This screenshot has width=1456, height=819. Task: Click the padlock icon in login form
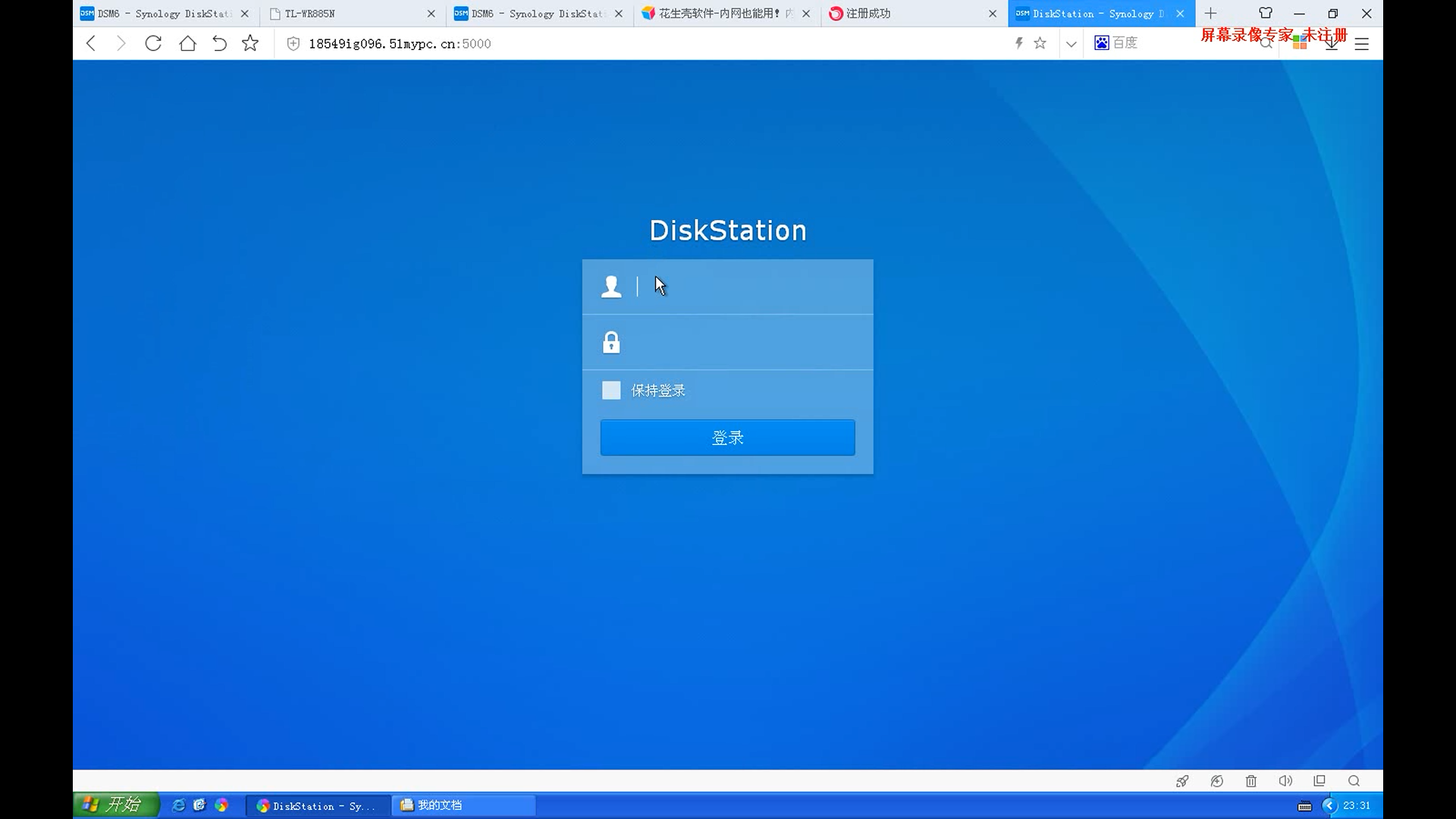(x=611, y=343)
